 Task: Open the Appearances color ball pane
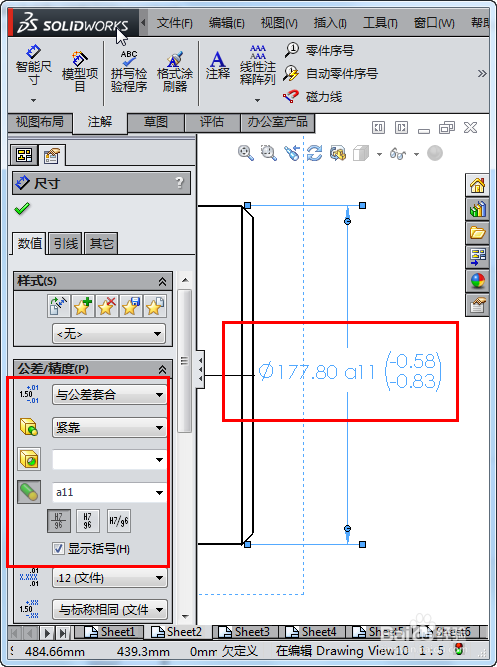(x=477, y=281)
